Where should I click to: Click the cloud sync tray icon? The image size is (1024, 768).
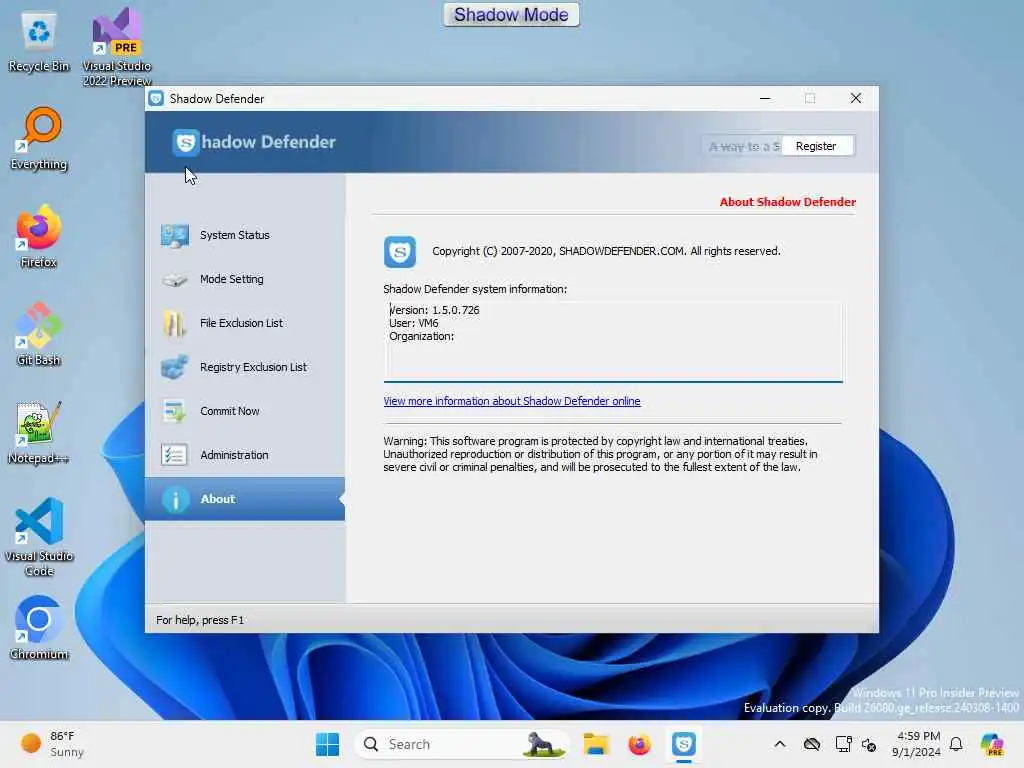pos(812,744)
